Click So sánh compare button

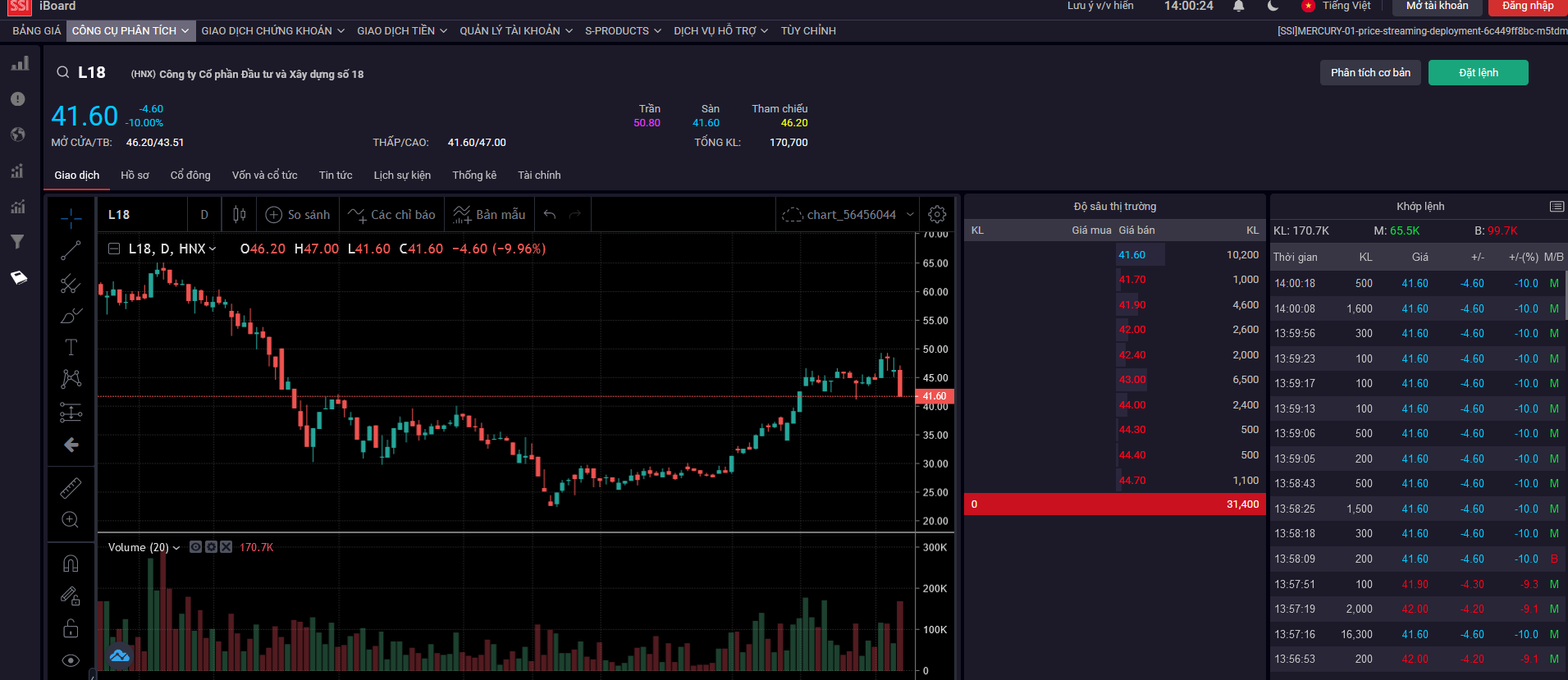(x=297, y=215)
